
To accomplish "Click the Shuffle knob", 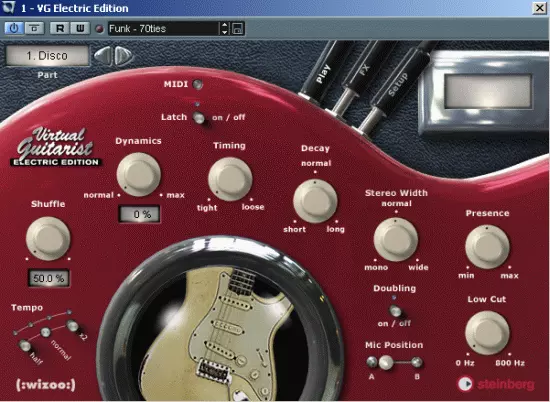I will pos(48,239).
